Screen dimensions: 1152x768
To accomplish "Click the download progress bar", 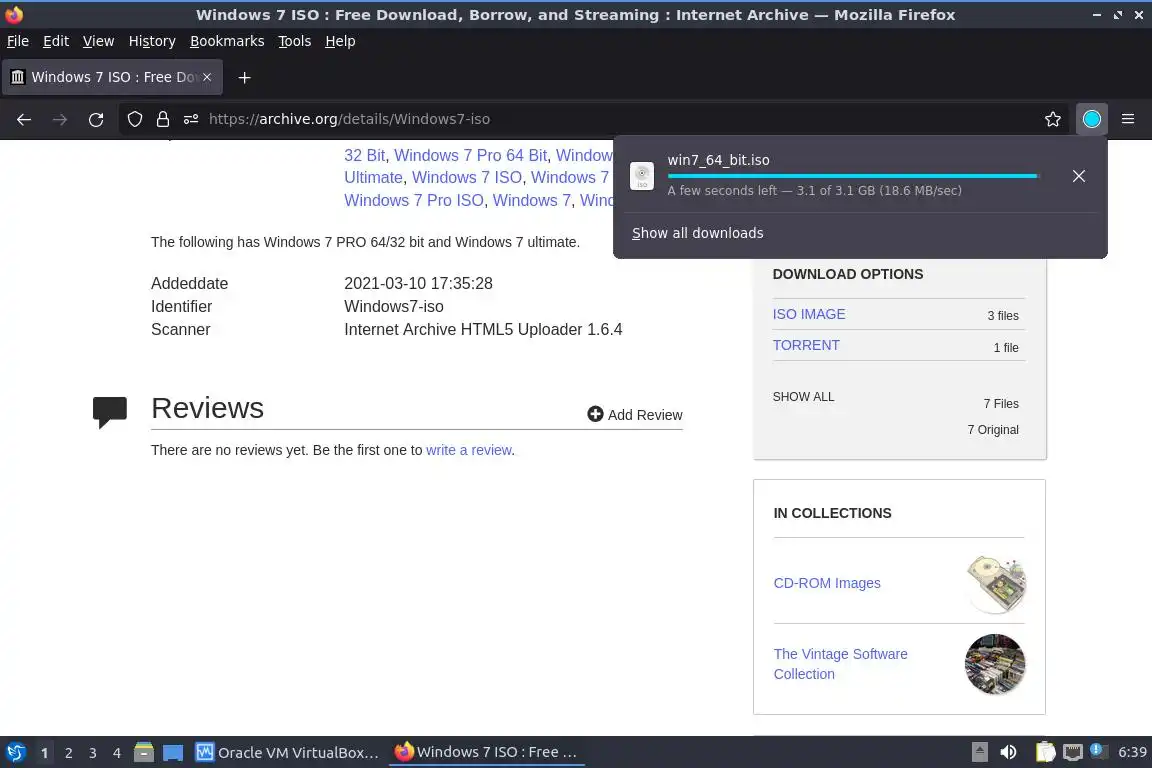I will [852, 176].
